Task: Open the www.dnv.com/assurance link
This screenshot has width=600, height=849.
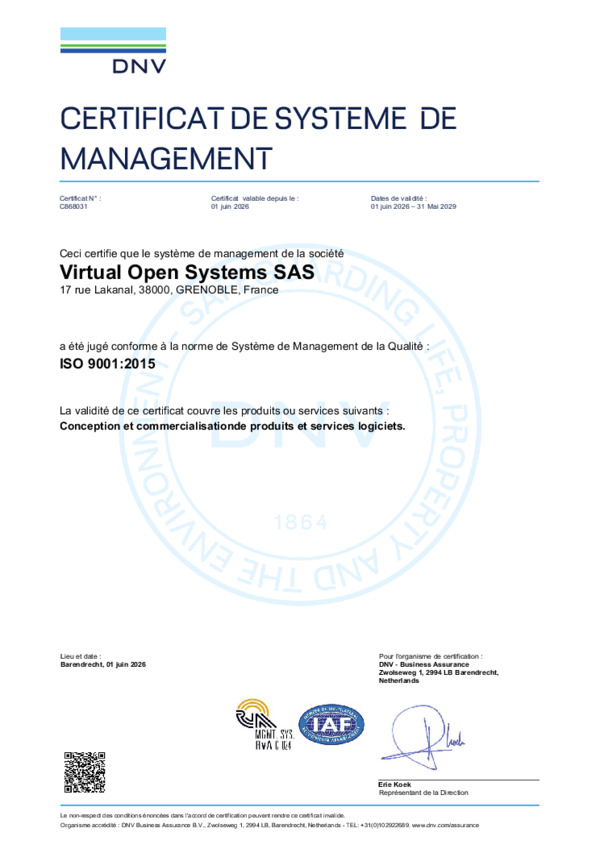Action: (x=445, y=825)
